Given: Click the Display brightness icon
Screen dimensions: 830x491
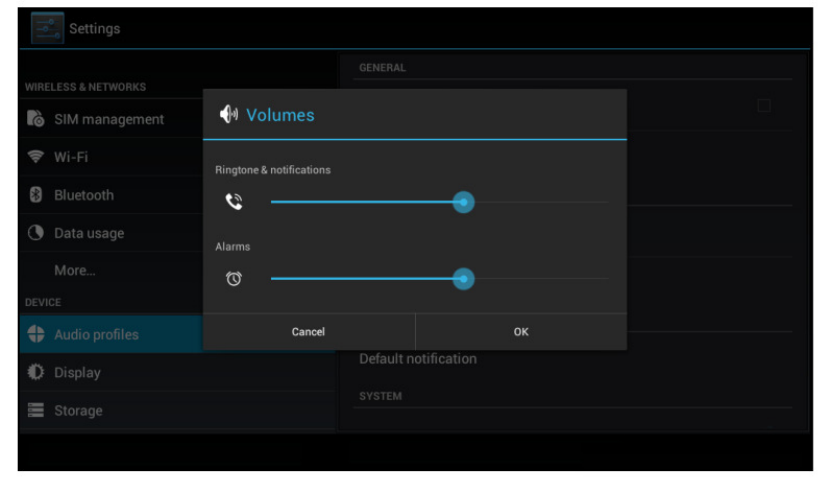Looking at the screenshot, I should [35, 372].
